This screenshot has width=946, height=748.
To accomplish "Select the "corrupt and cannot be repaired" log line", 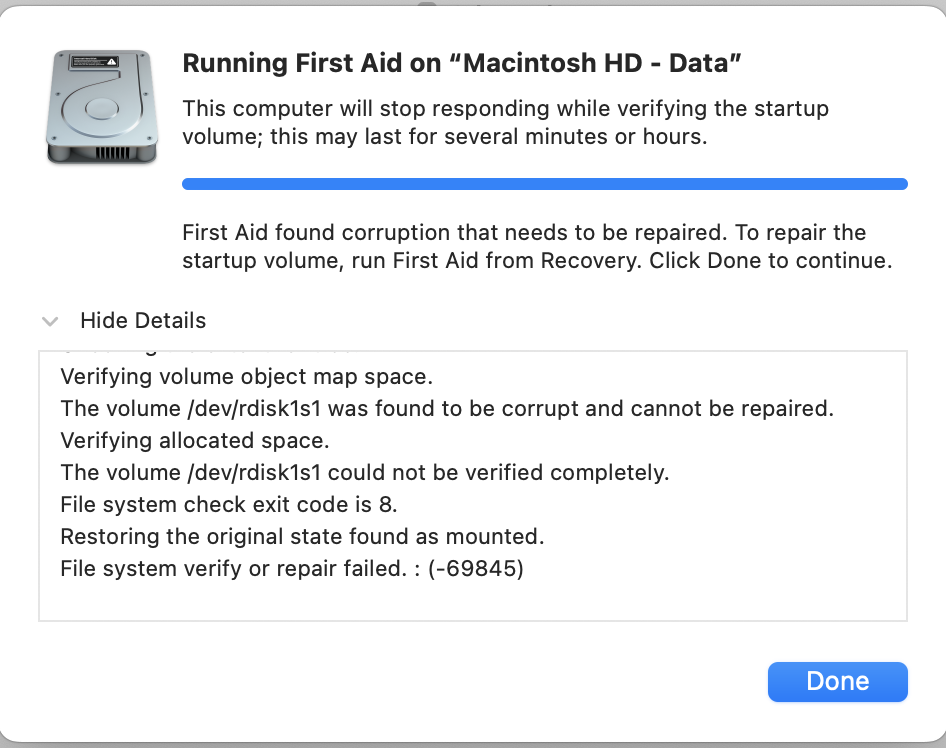I will click(447, 409).
